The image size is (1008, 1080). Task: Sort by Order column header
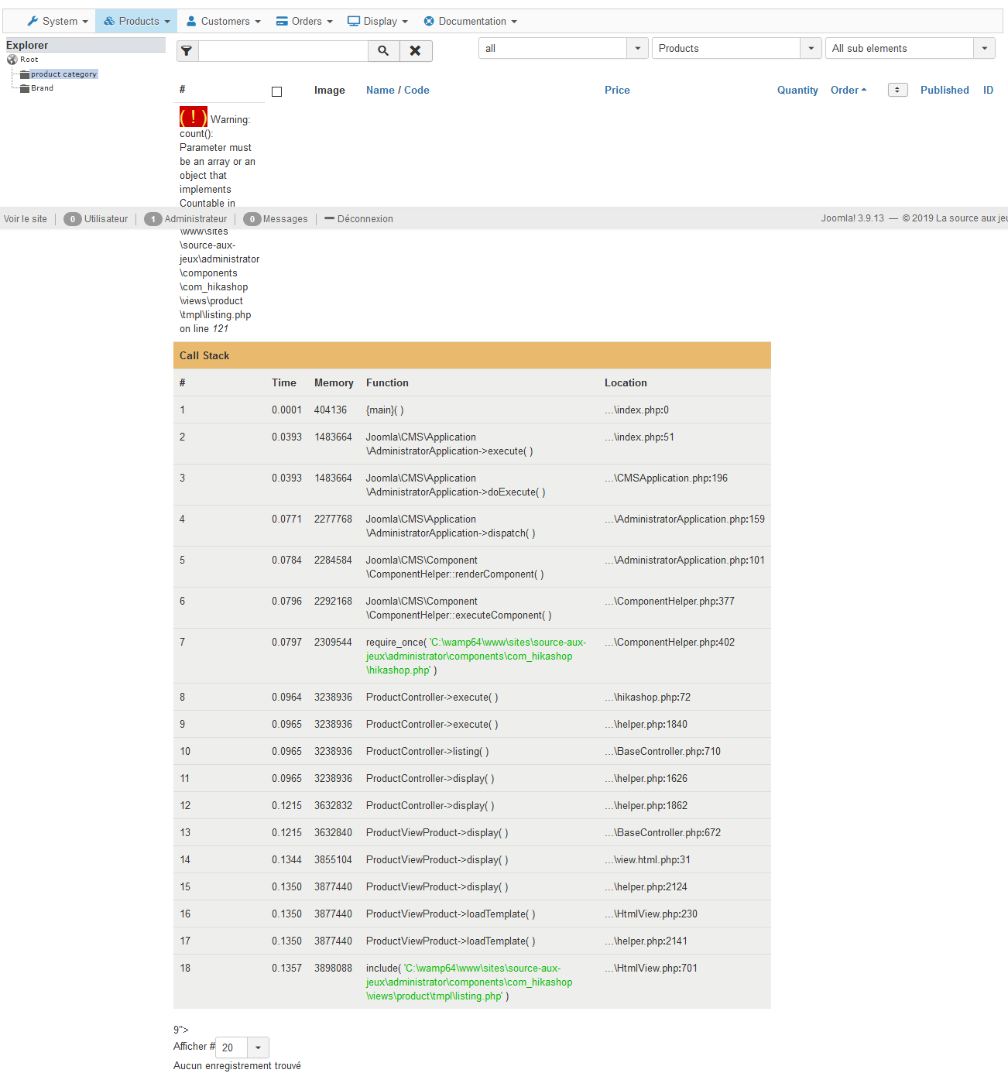848,90
